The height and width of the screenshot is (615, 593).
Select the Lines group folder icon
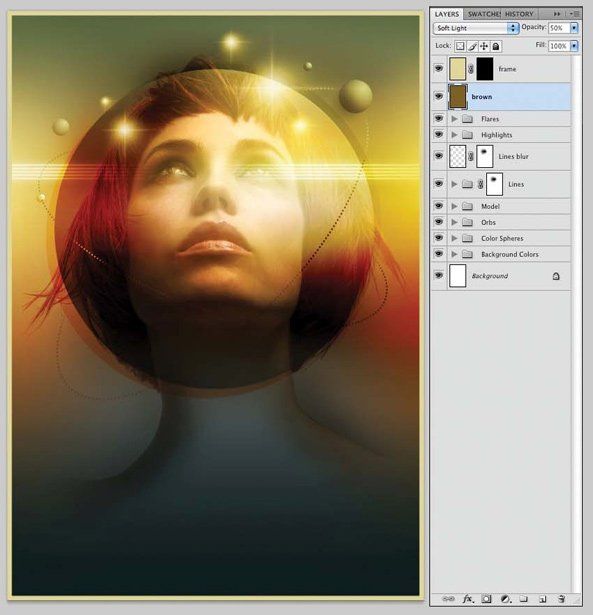[x=467, y=184]
